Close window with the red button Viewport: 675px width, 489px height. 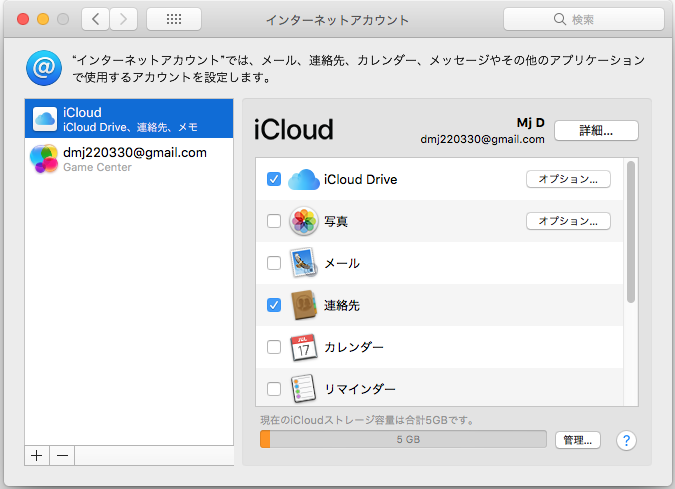pos(23,19)
